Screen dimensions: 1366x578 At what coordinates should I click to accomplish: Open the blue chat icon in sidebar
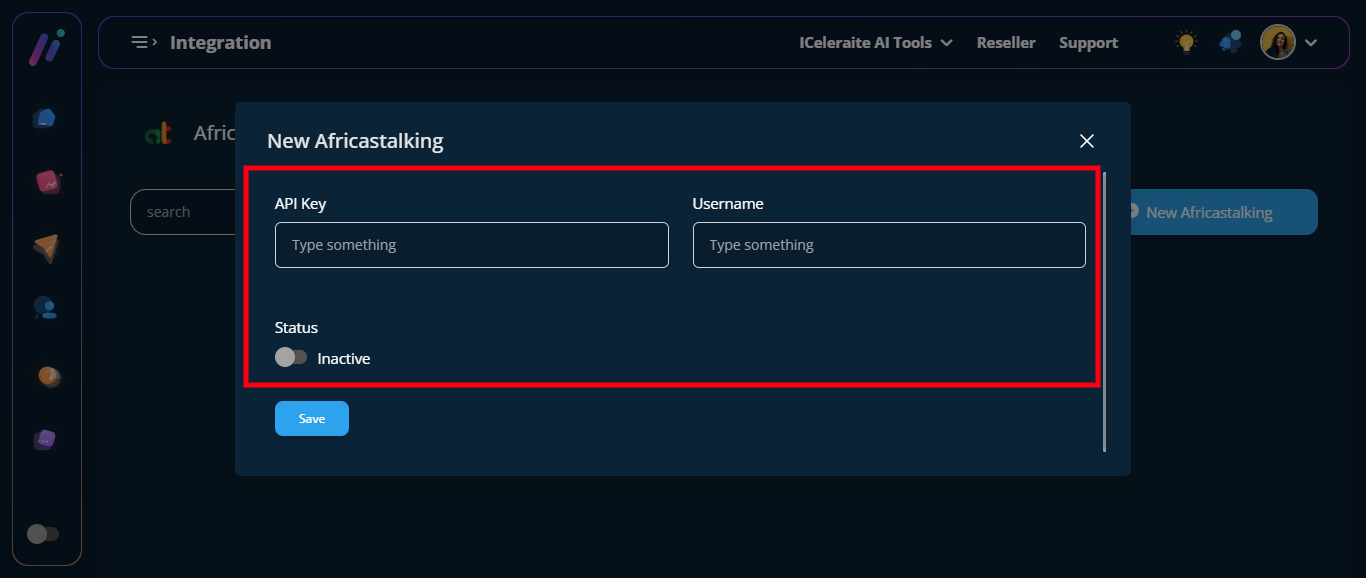pos(44,119)
